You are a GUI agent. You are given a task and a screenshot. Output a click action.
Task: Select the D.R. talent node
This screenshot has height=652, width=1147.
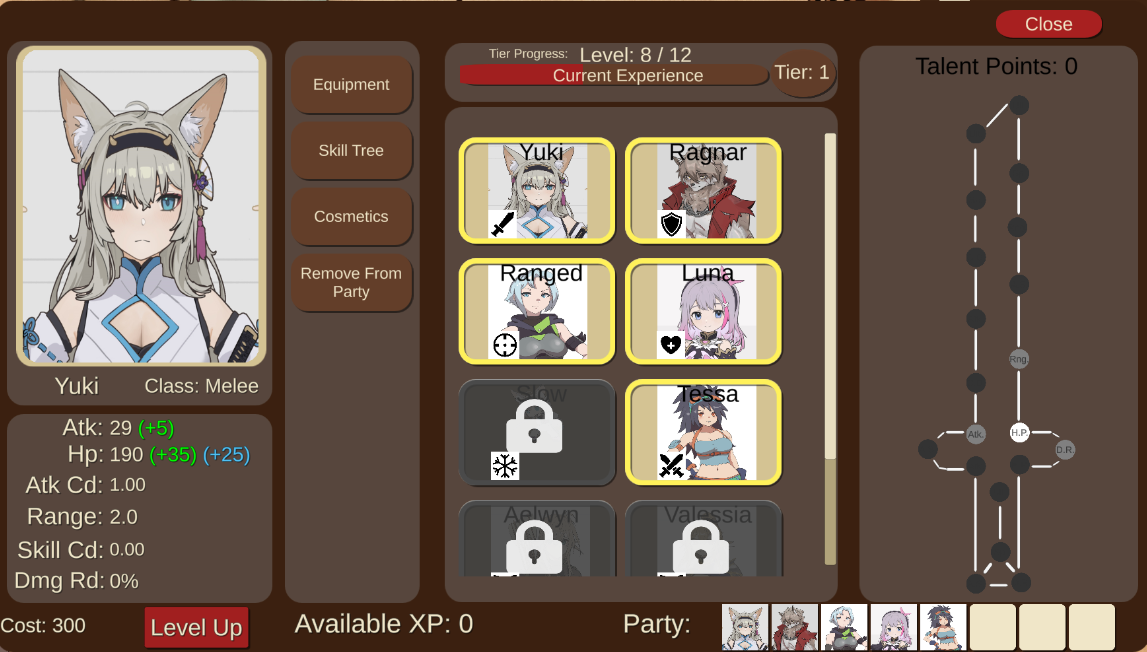coord(1065,450)
